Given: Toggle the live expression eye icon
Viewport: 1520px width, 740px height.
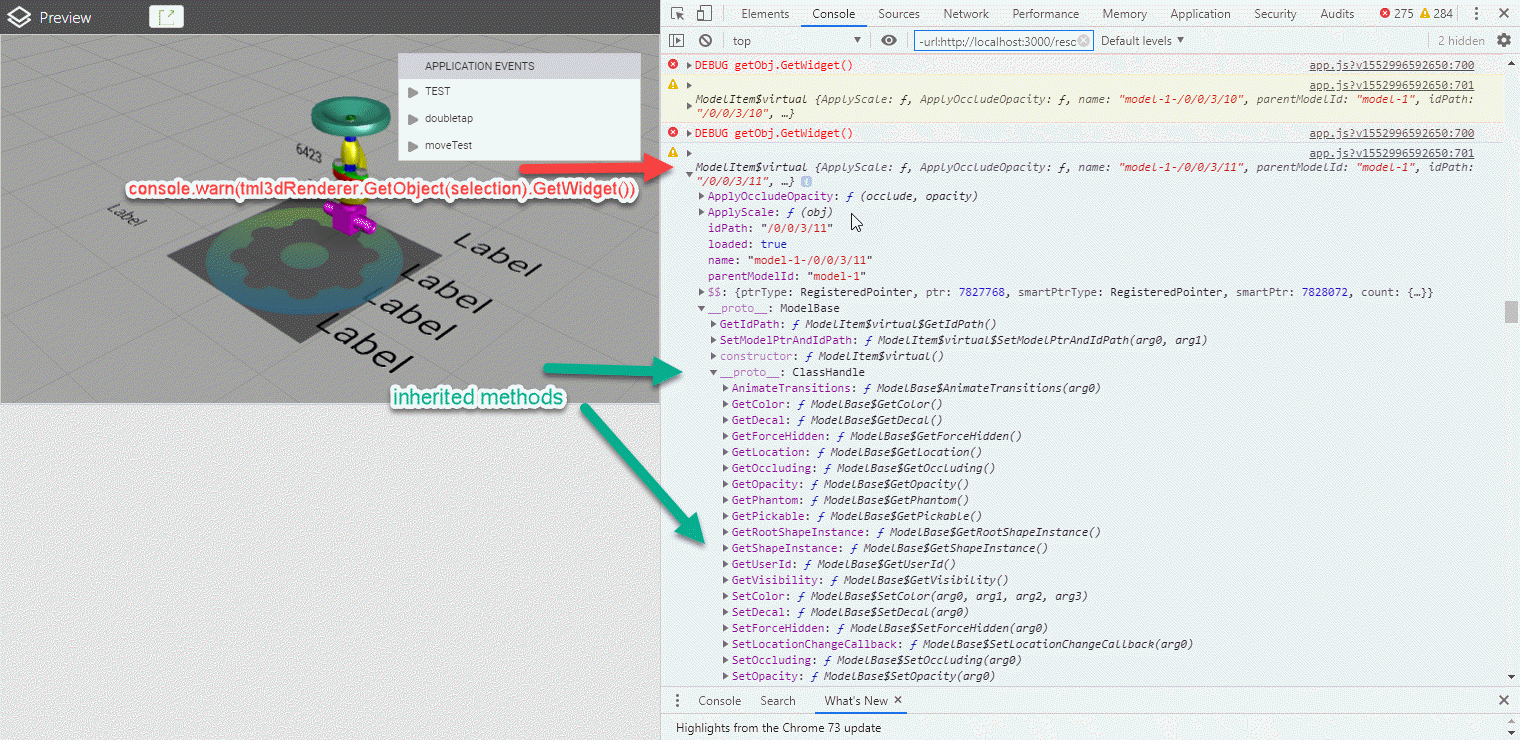Looking at the screenshot, I should (889, 41).
